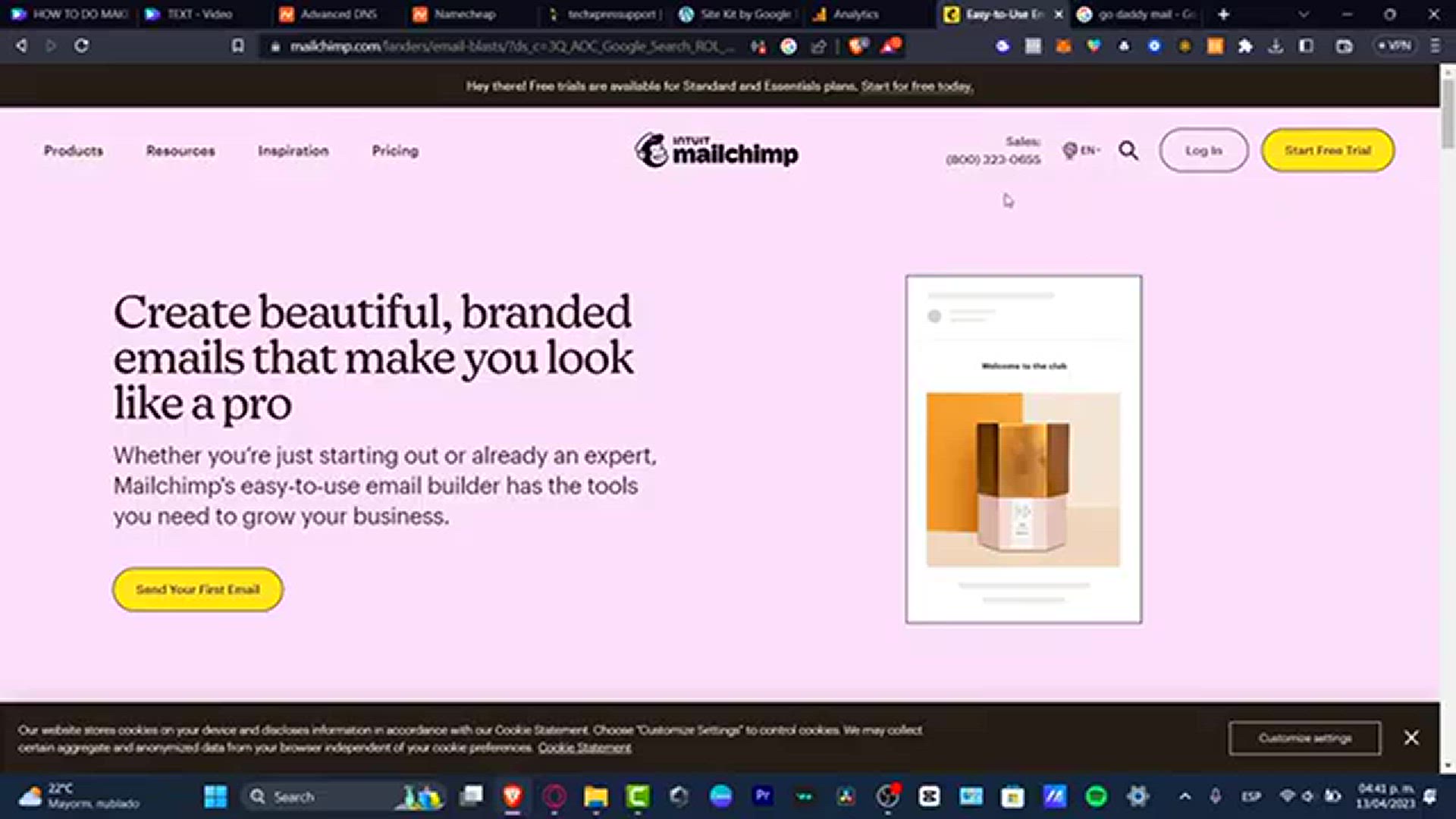Toggle the browser sidebar panel icon
The height and width of the screenshot is (819, 1456).
click(x=1306, y=46)
